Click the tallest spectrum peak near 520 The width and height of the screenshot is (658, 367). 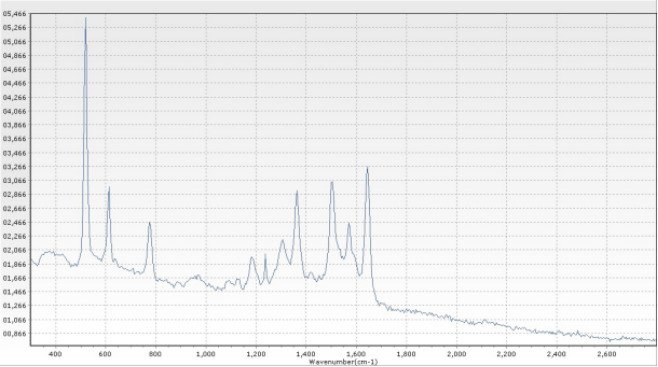pyautogui.click(x=86, y=18)
